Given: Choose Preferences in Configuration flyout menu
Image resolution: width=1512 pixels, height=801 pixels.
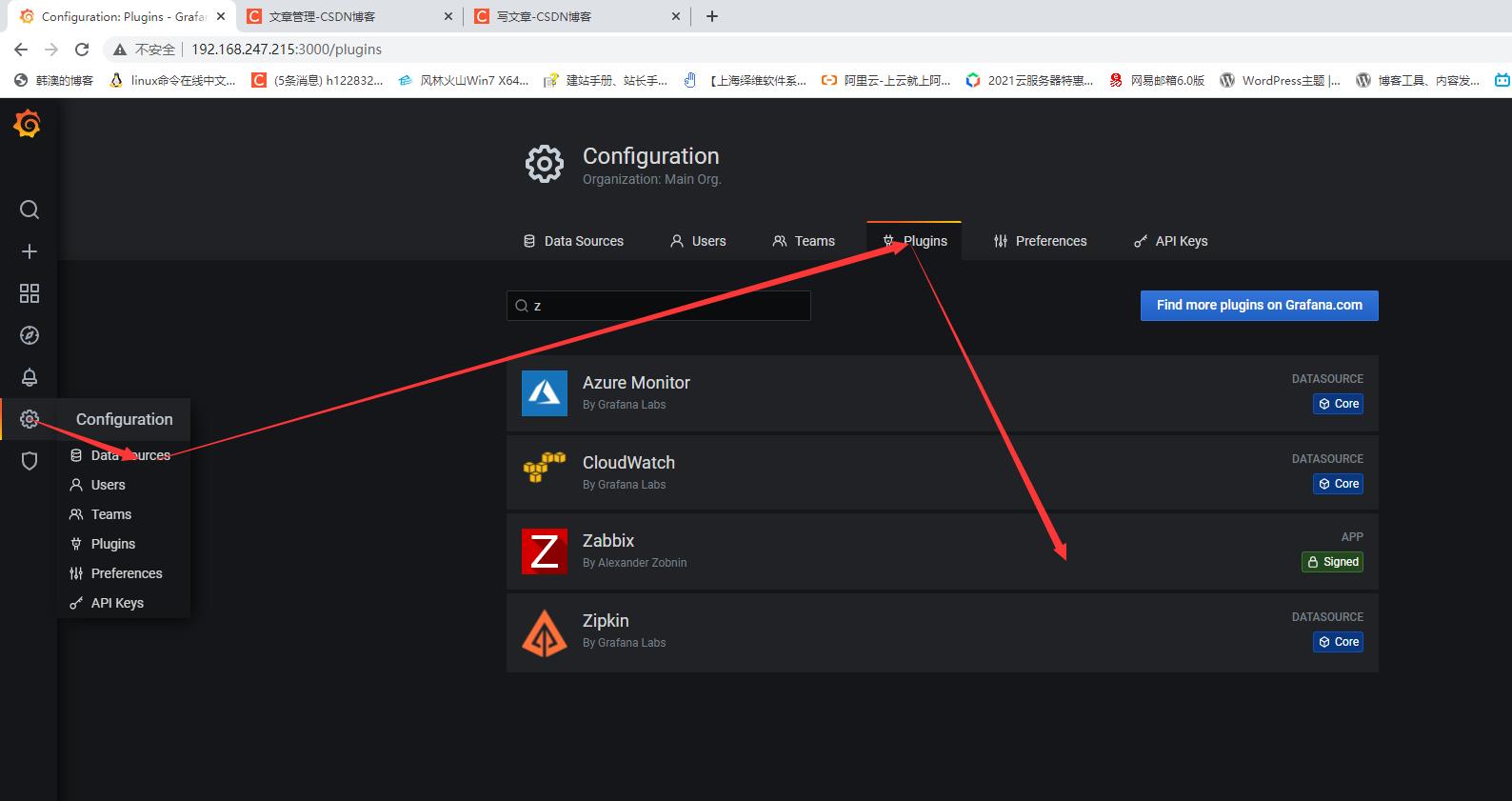Looking at the screenshot, I should (x=124, y=573).
